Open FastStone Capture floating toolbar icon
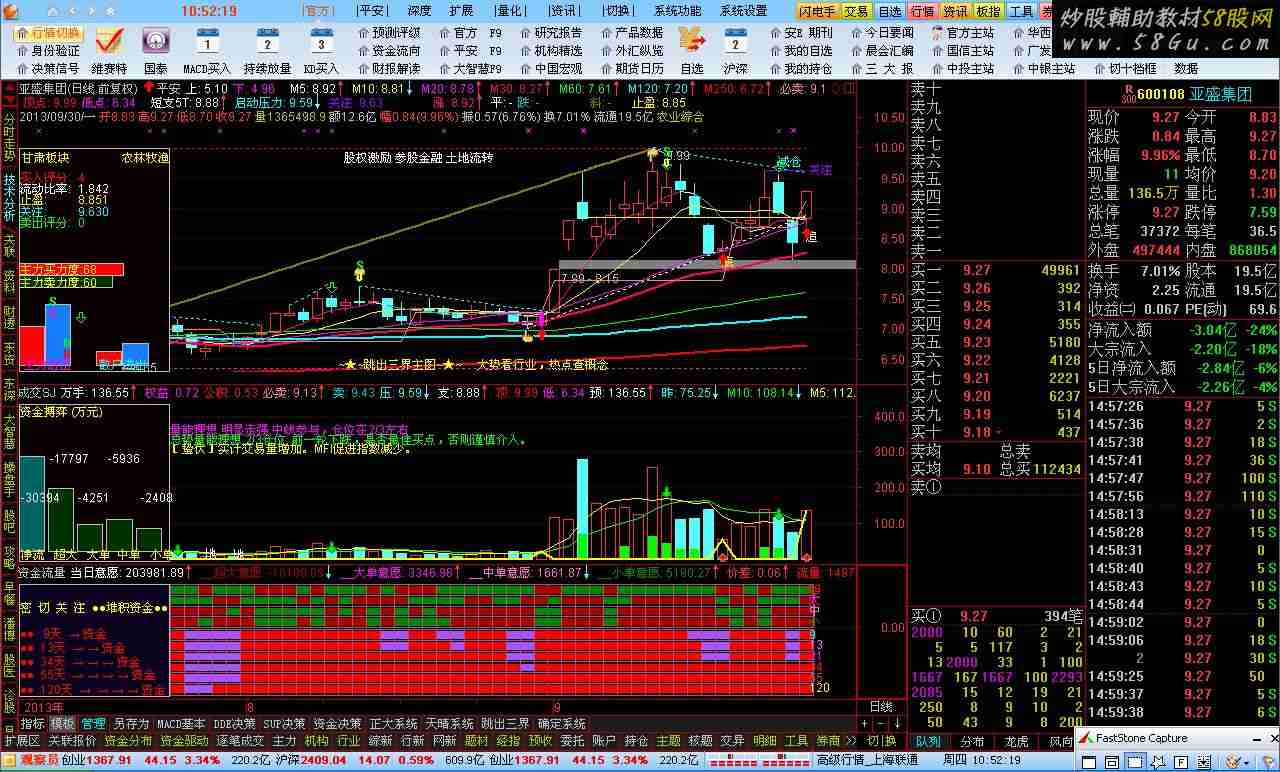Viewport: 1280px width, 772px height. coord(1087,738)
